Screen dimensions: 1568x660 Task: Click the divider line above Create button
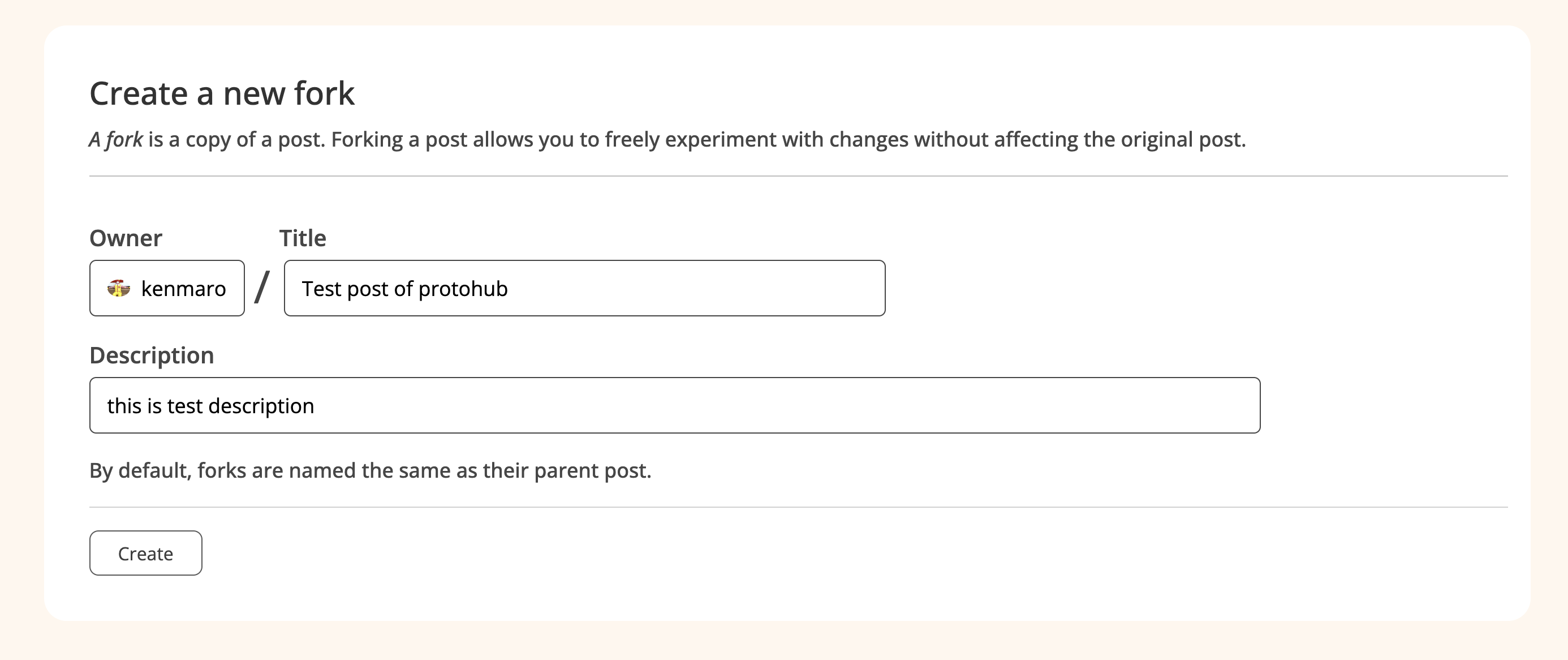click(x=799, y=507)
